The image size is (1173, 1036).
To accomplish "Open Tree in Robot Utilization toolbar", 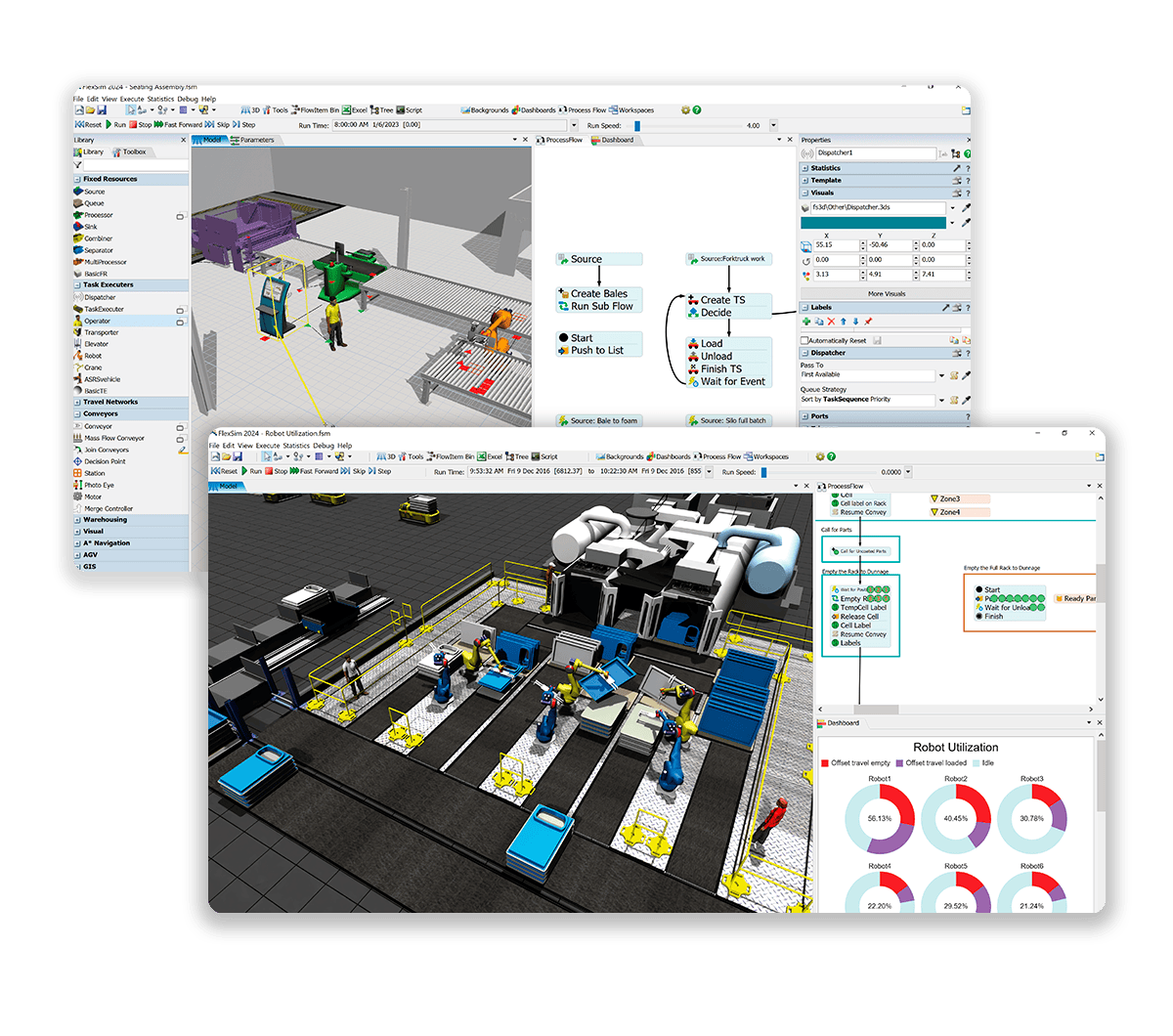I will click(517, 456).
